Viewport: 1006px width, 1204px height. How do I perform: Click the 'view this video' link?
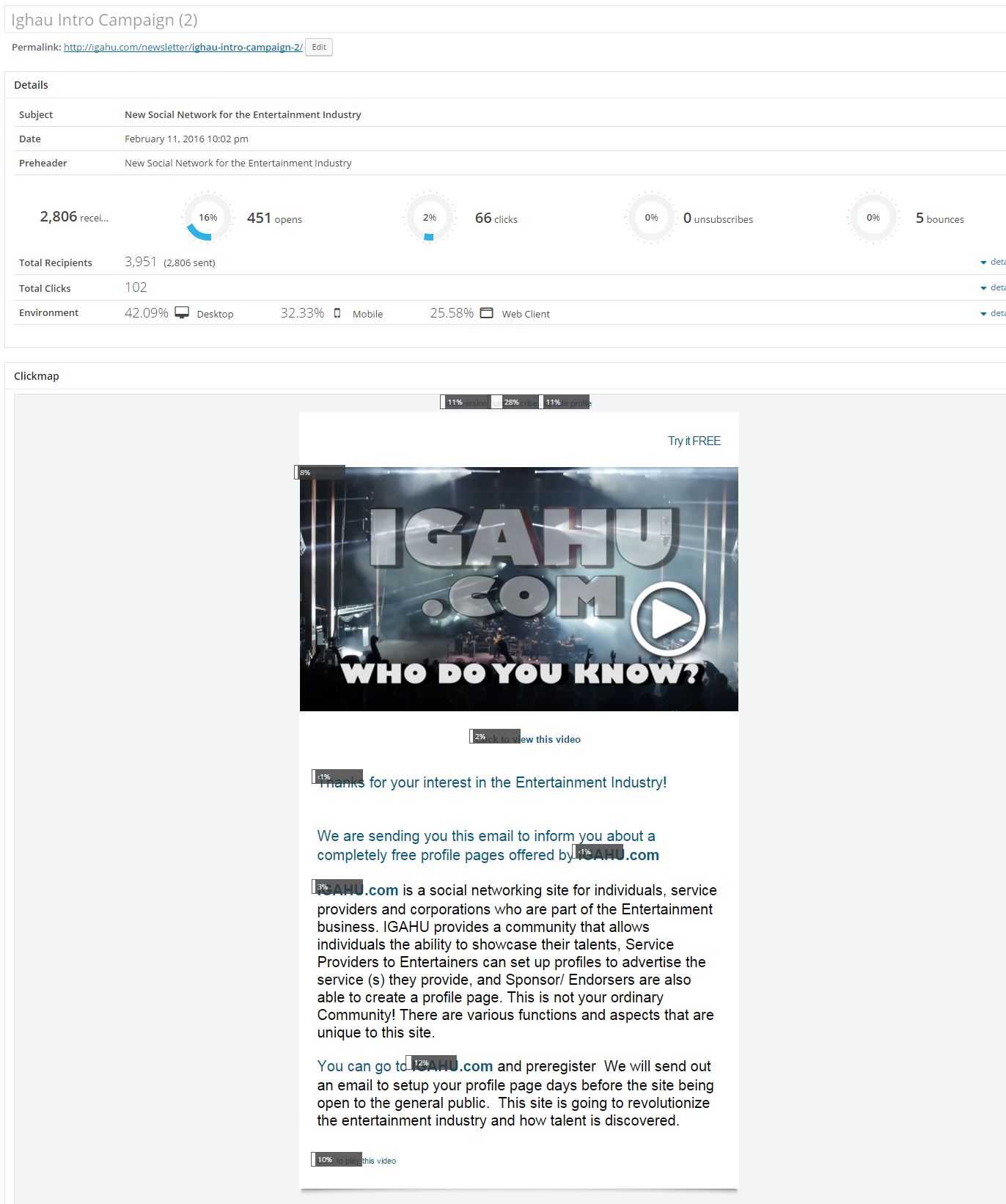click(527, 739)
